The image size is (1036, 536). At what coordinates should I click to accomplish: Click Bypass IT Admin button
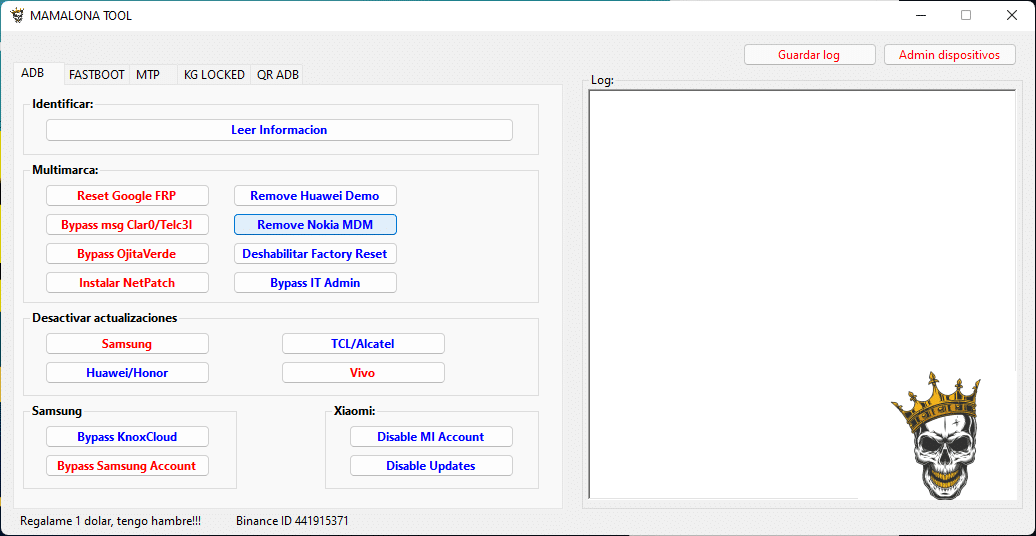[315, 283]
